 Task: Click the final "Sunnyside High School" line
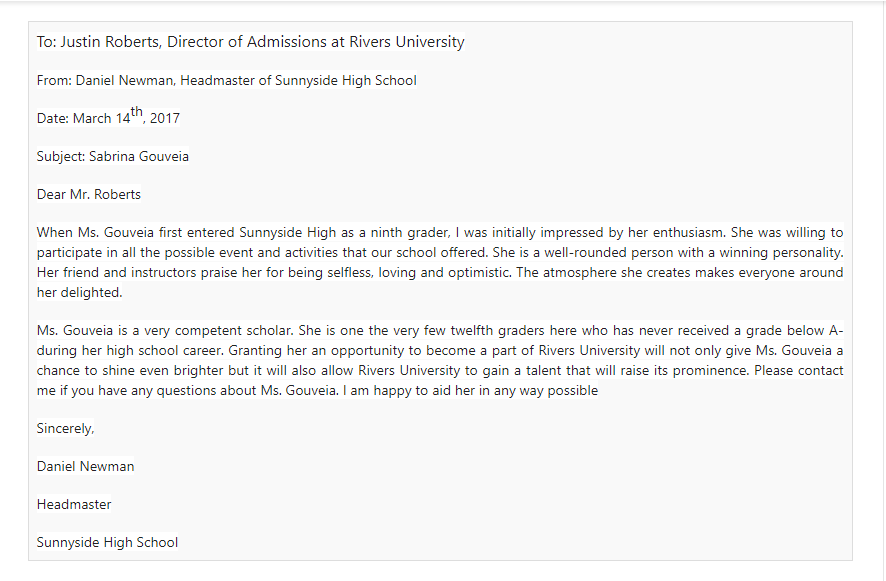[x=107, y=542]
